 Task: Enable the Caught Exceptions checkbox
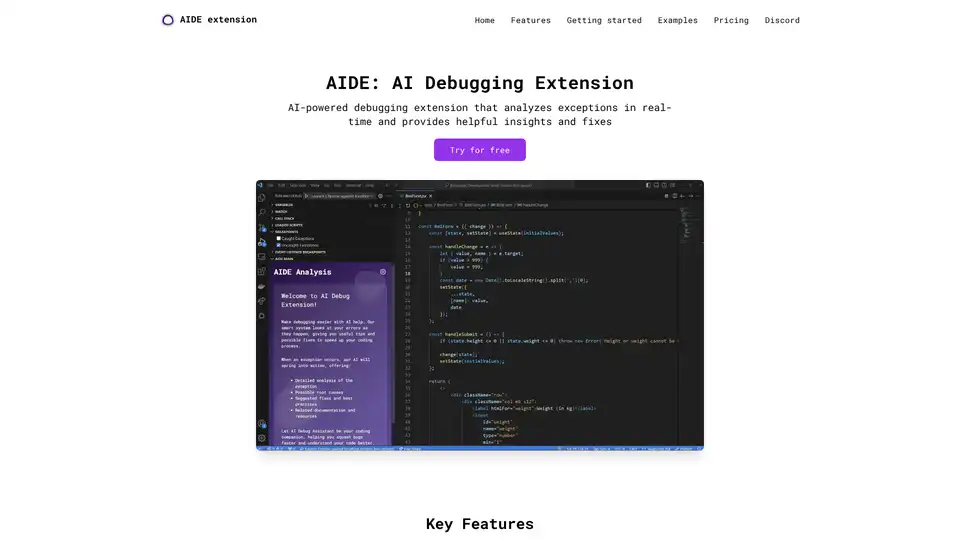[279, 239]
